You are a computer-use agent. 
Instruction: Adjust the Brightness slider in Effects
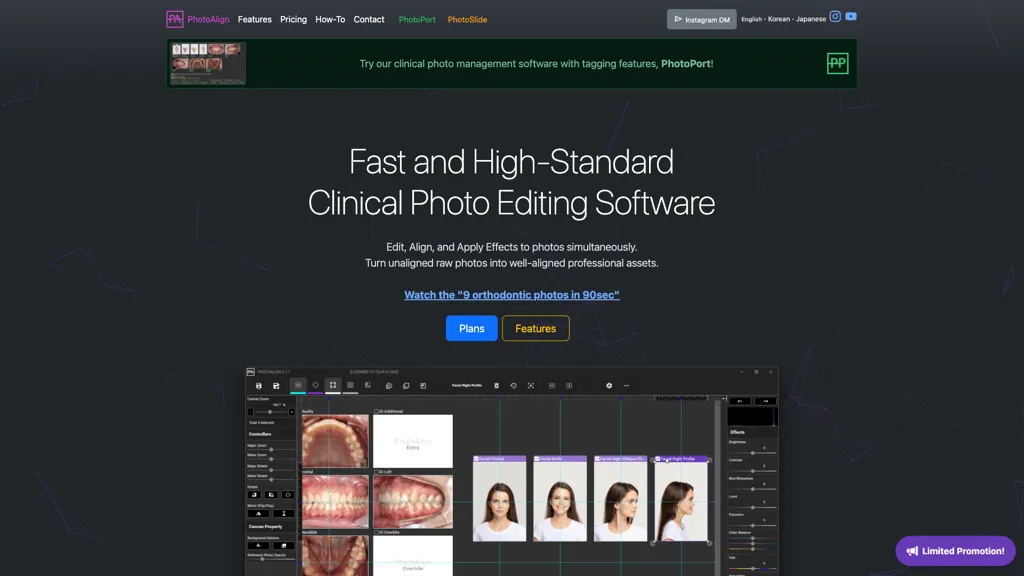click(x=752, y=453)
